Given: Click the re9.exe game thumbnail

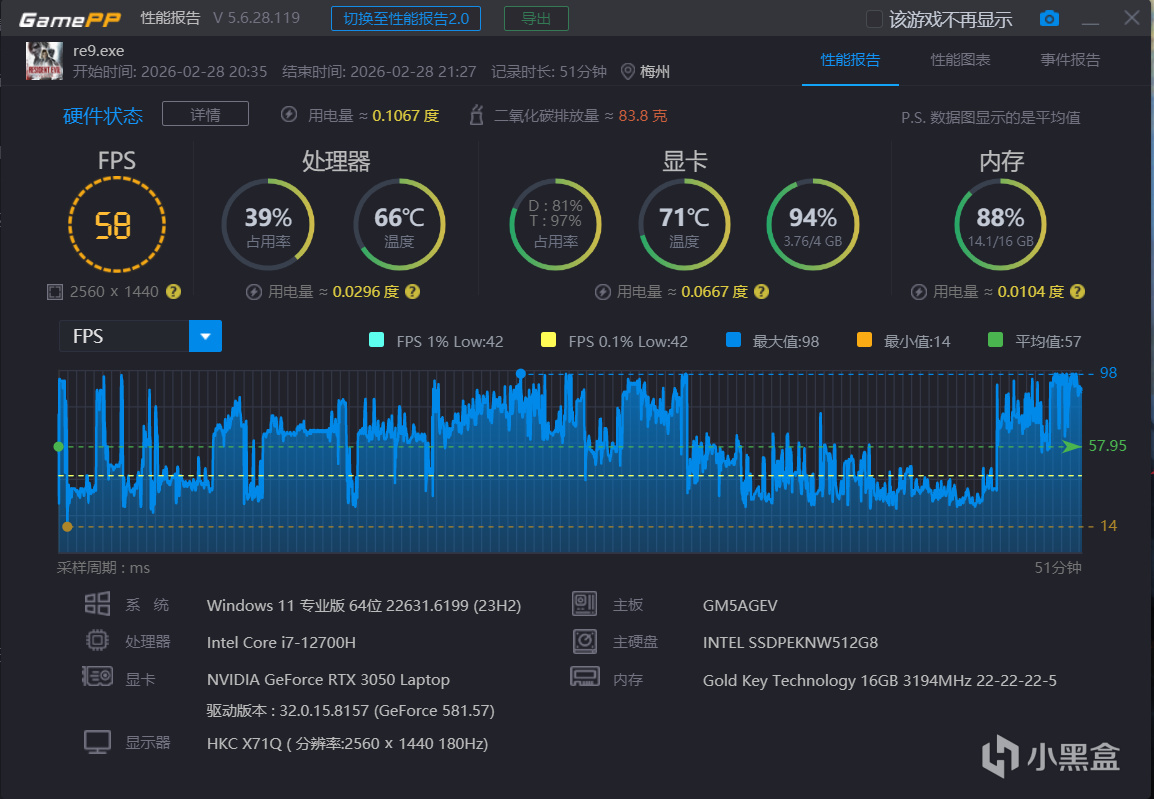Looking at the screenshot, I should tap(44, 60).
